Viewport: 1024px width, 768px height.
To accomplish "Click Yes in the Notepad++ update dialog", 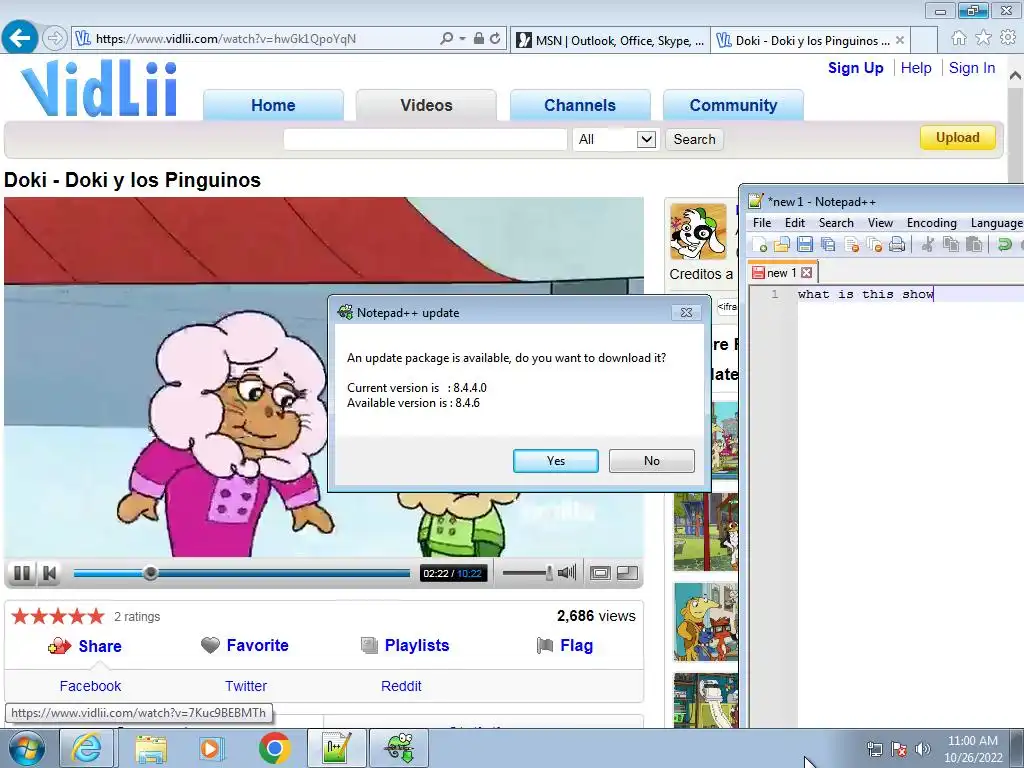I will 555,460.
